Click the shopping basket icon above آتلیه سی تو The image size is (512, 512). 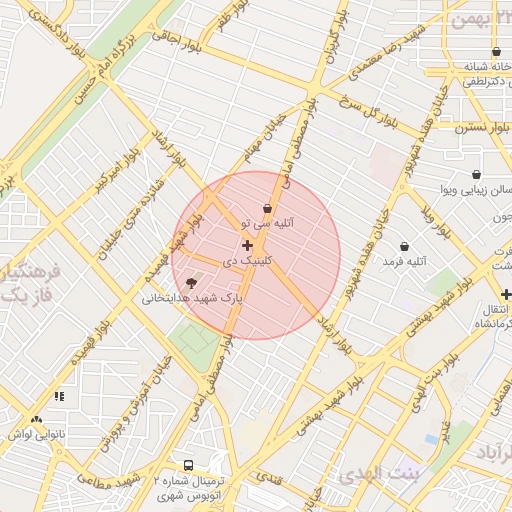(x=267, y=209)
